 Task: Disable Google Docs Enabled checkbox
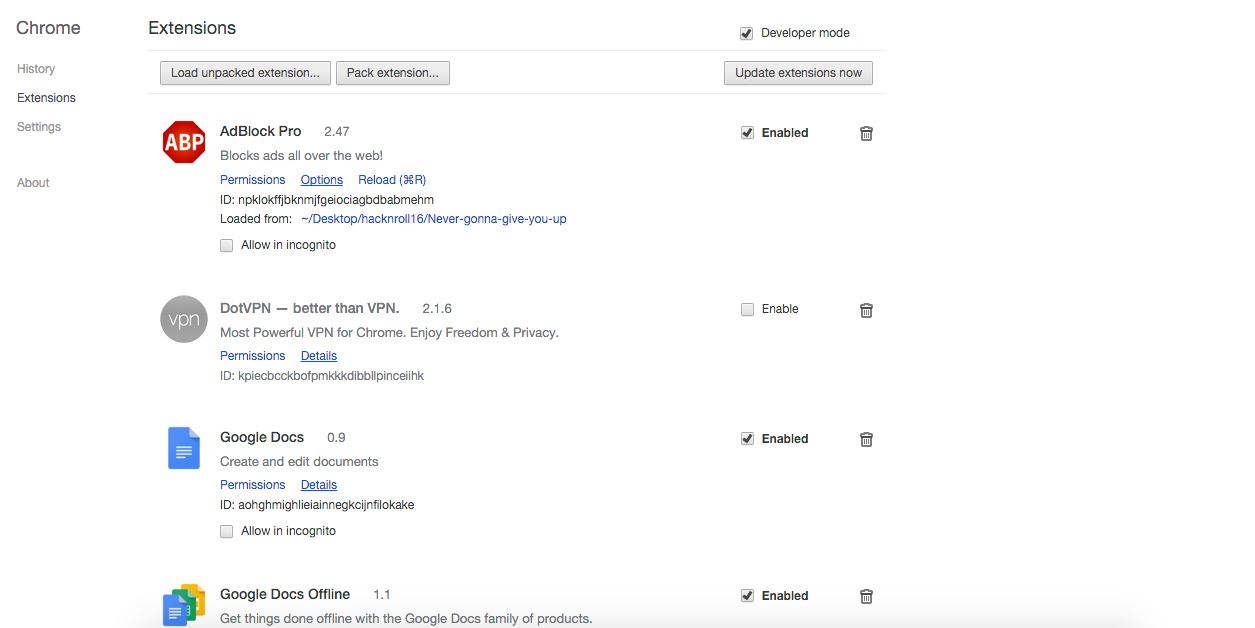coord(747,439)
